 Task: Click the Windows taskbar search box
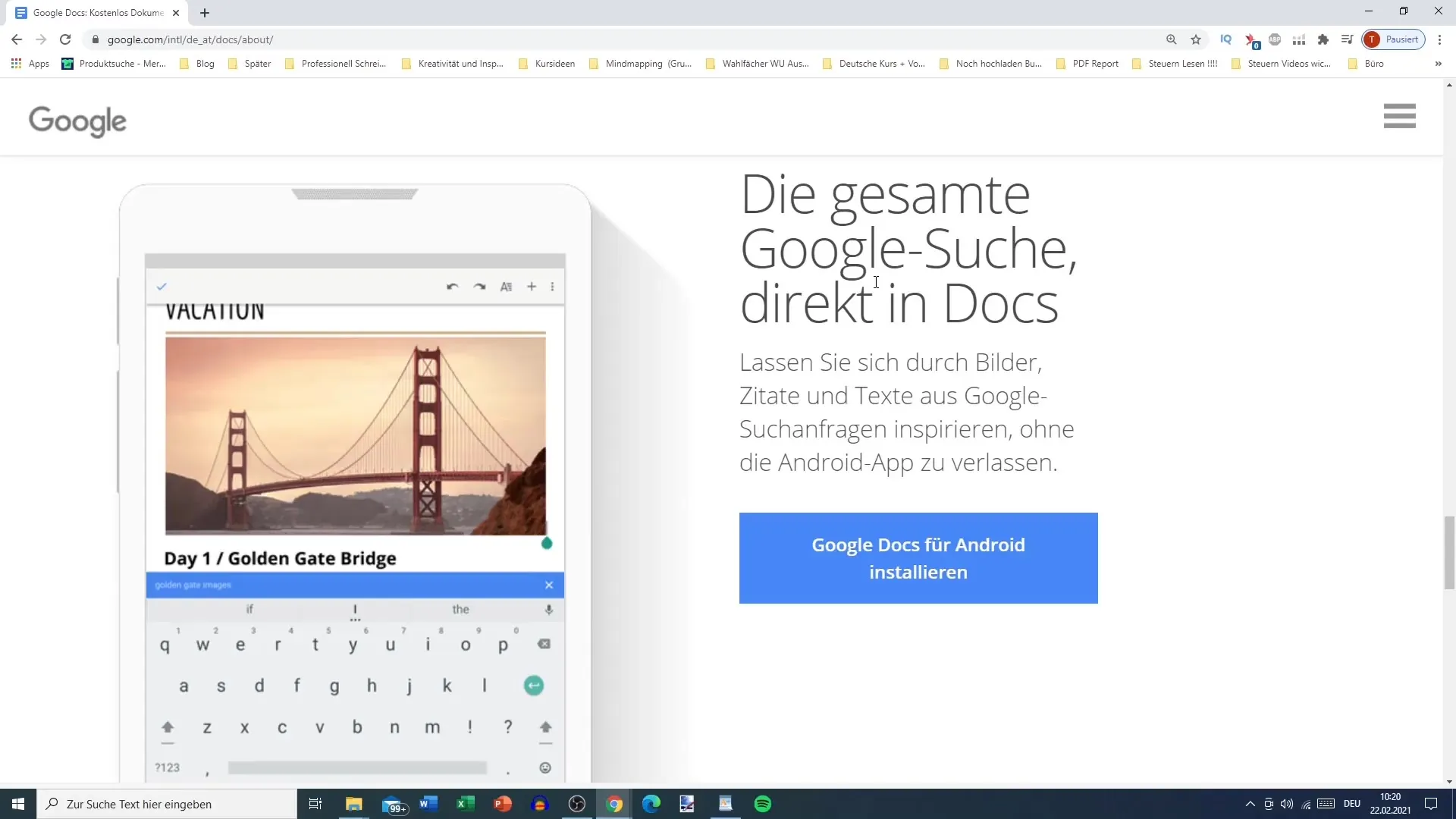[x=167, y=804]
